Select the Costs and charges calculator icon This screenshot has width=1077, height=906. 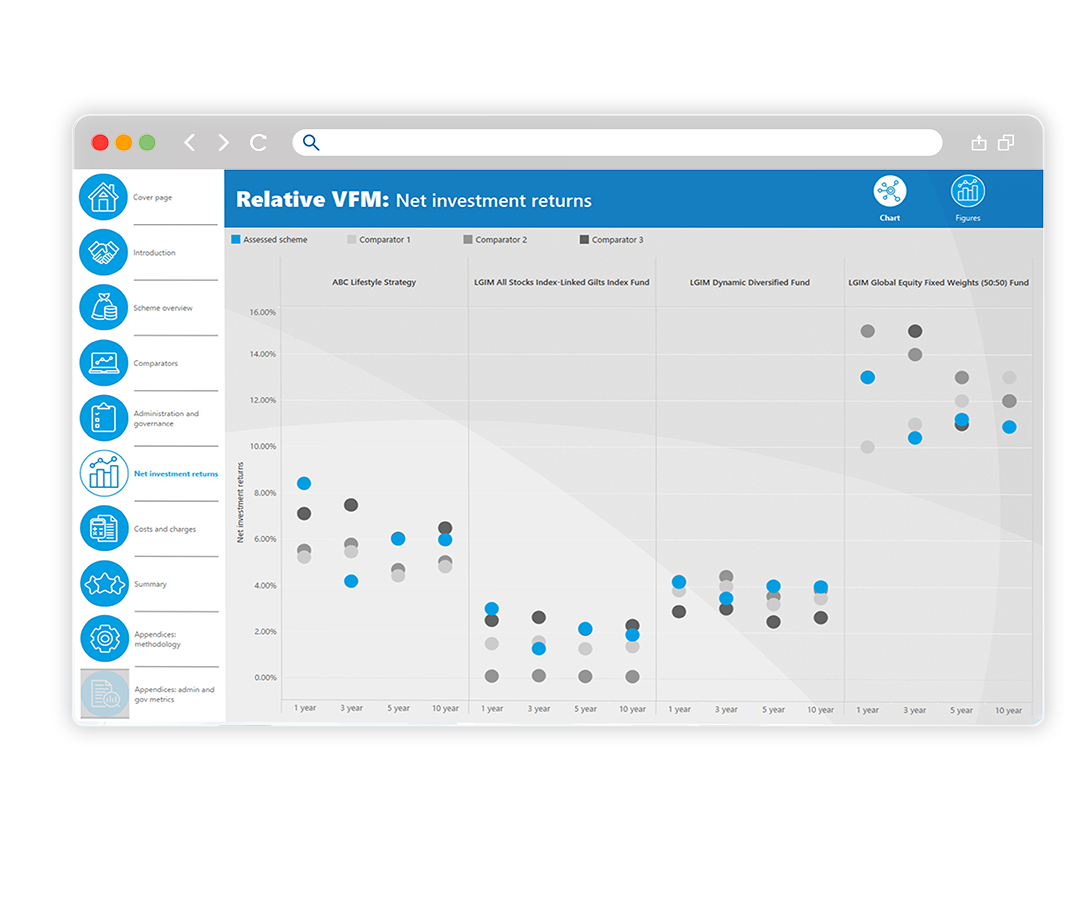(103, 529)
